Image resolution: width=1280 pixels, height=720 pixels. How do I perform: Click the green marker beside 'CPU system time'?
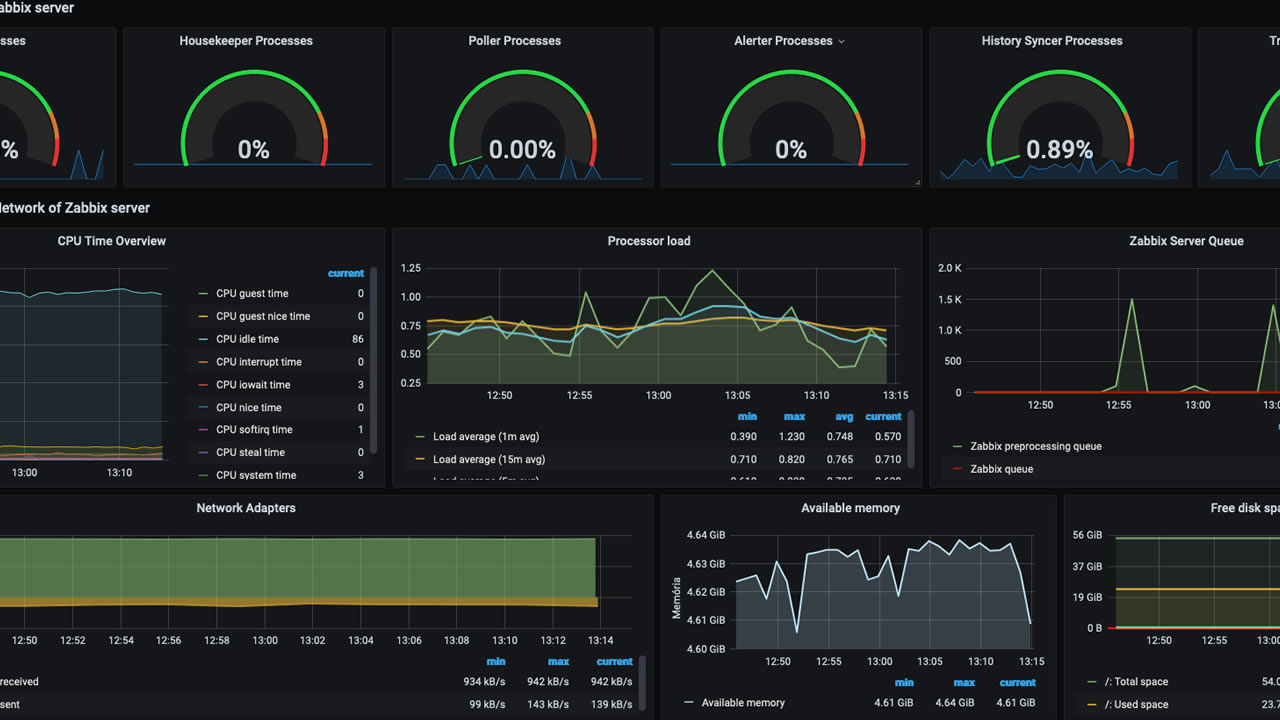point(204,475)
